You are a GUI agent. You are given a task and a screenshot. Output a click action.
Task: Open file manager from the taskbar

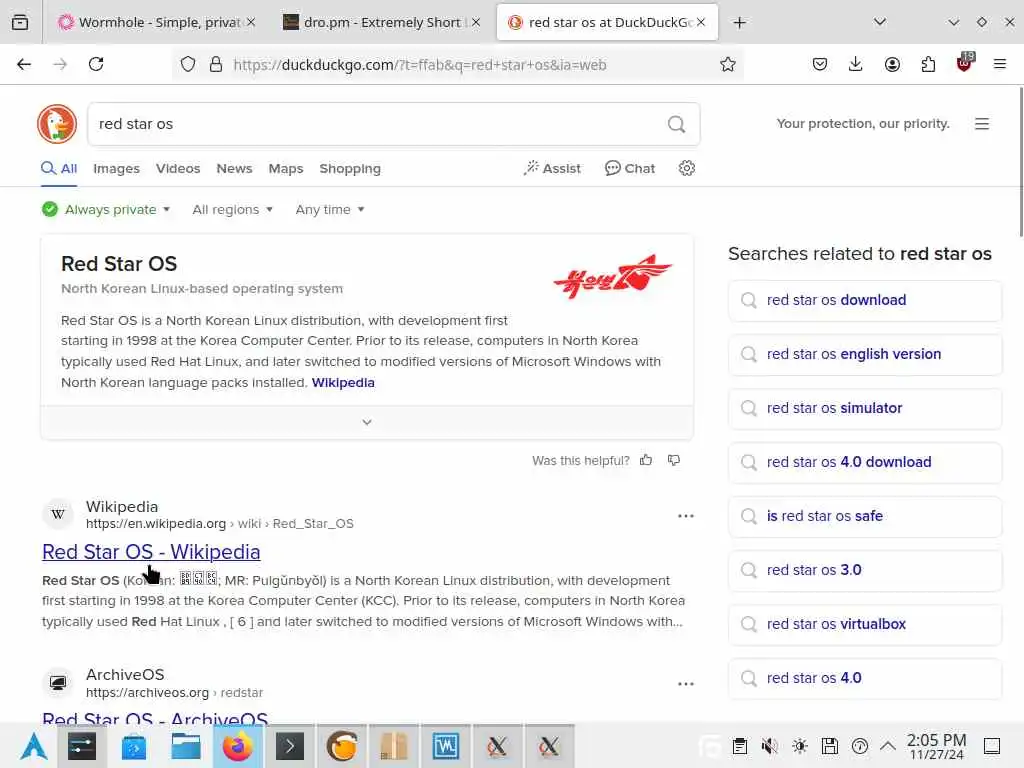[x=185, y=746]
